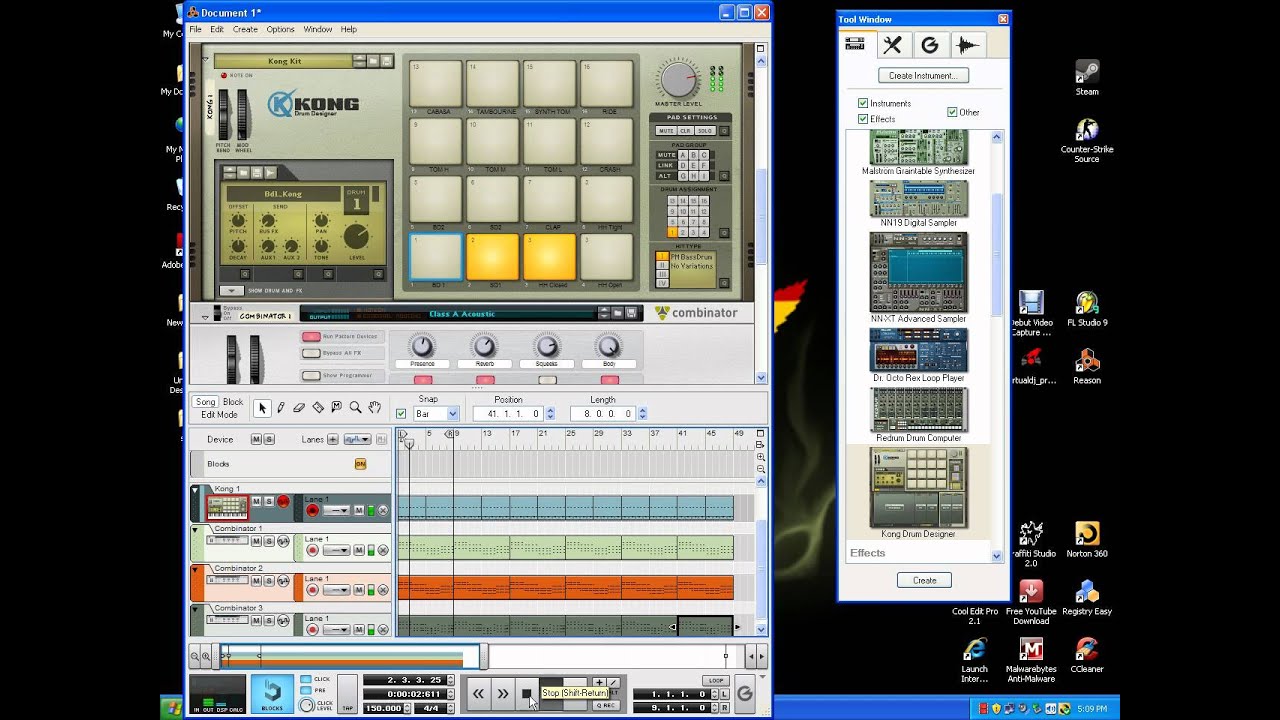Select Redrum Drum Computer thumbnail

coord(919,409)
